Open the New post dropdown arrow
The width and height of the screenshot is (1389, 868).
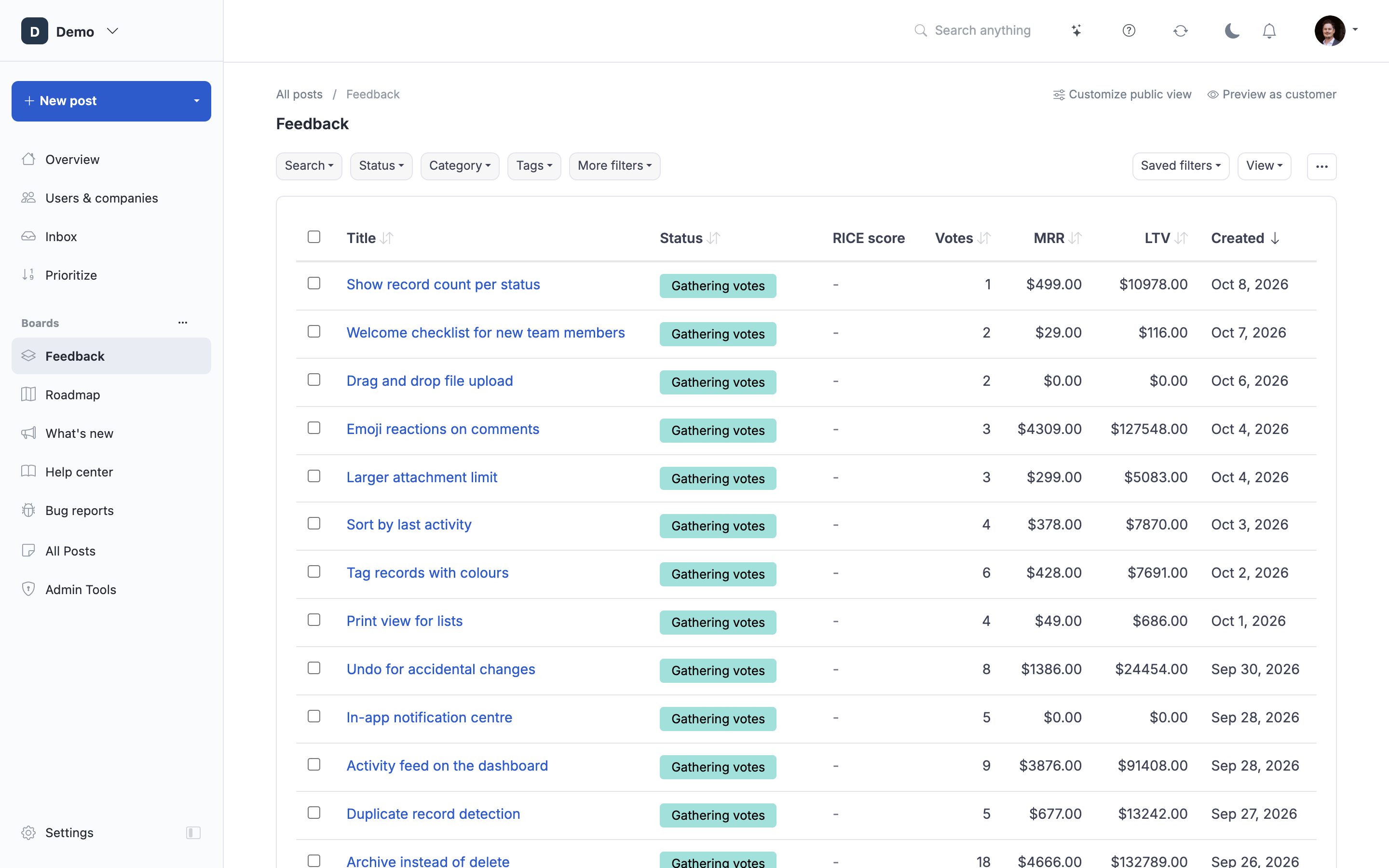click(x=196, y=101)
